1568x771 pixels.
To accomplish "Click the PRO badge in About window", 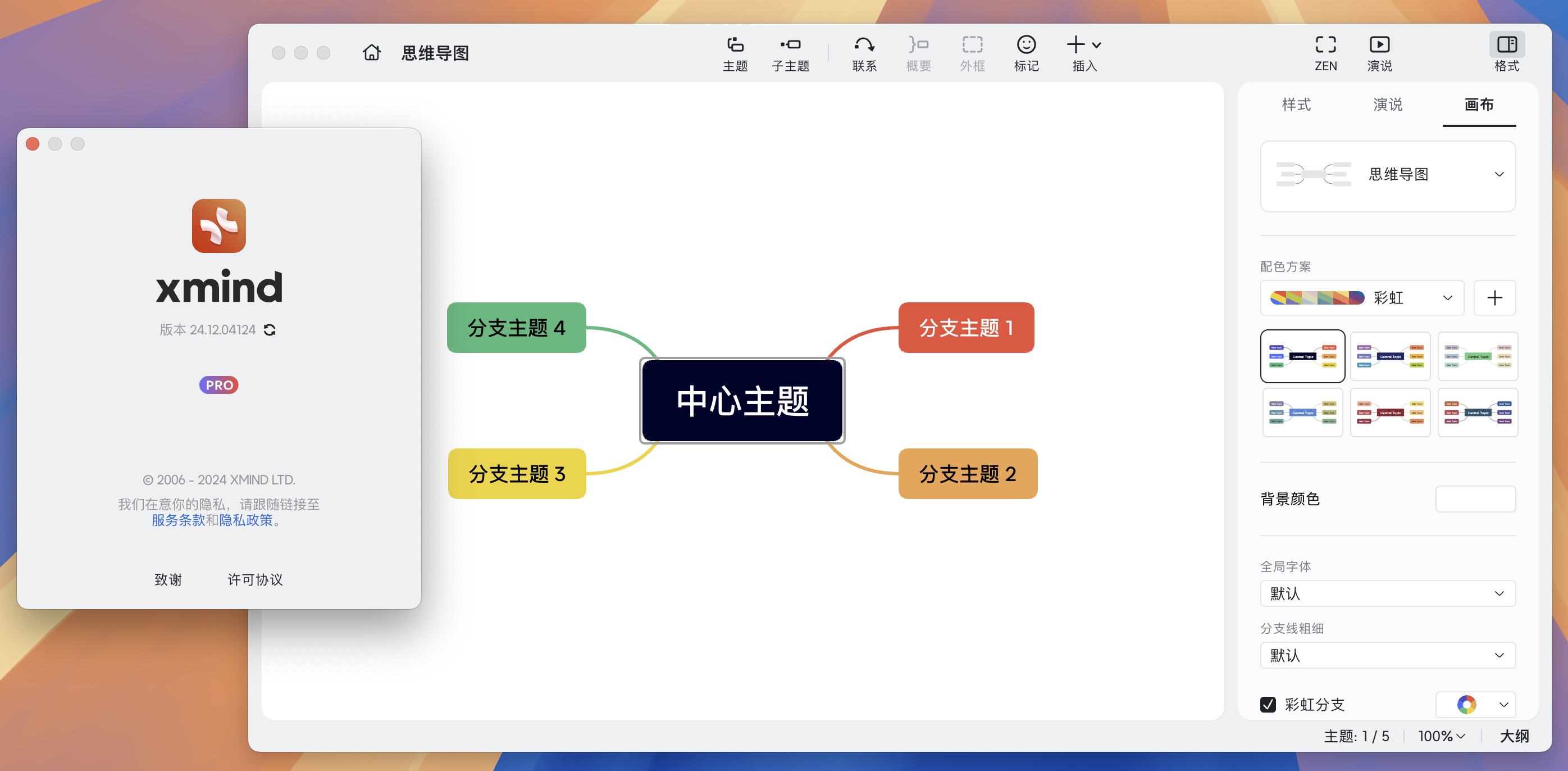I will click(218, 385).
